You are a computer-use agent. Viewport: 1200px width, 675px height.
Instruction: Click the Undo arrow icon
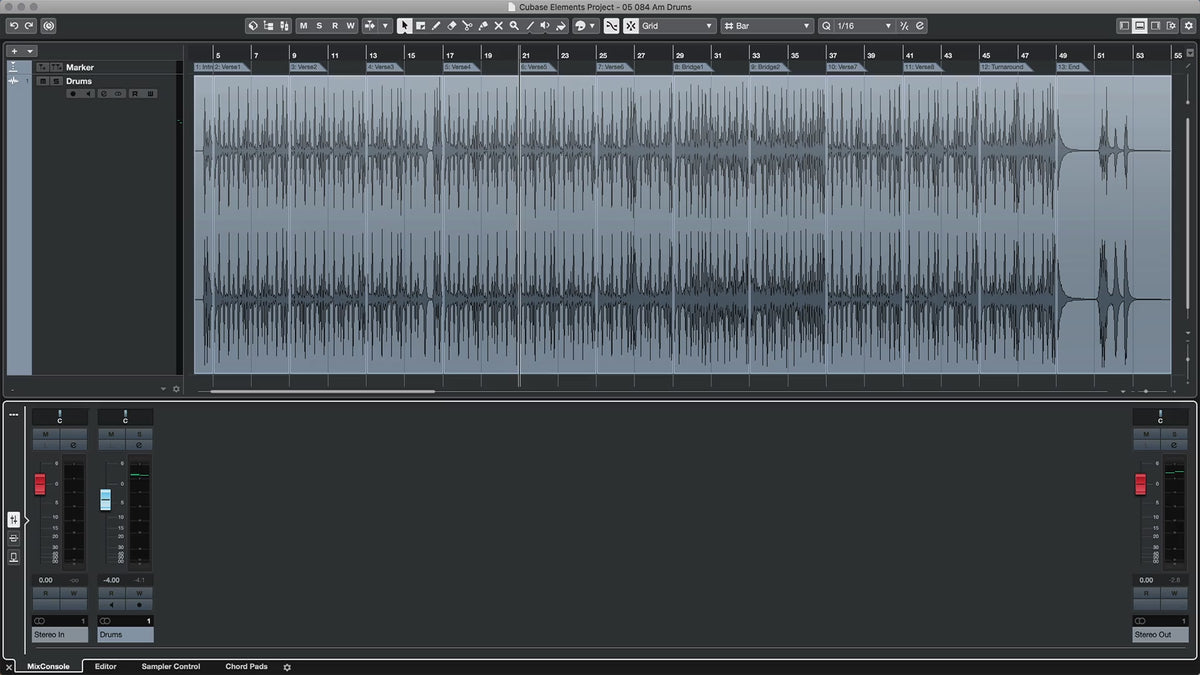click(14, 26)
